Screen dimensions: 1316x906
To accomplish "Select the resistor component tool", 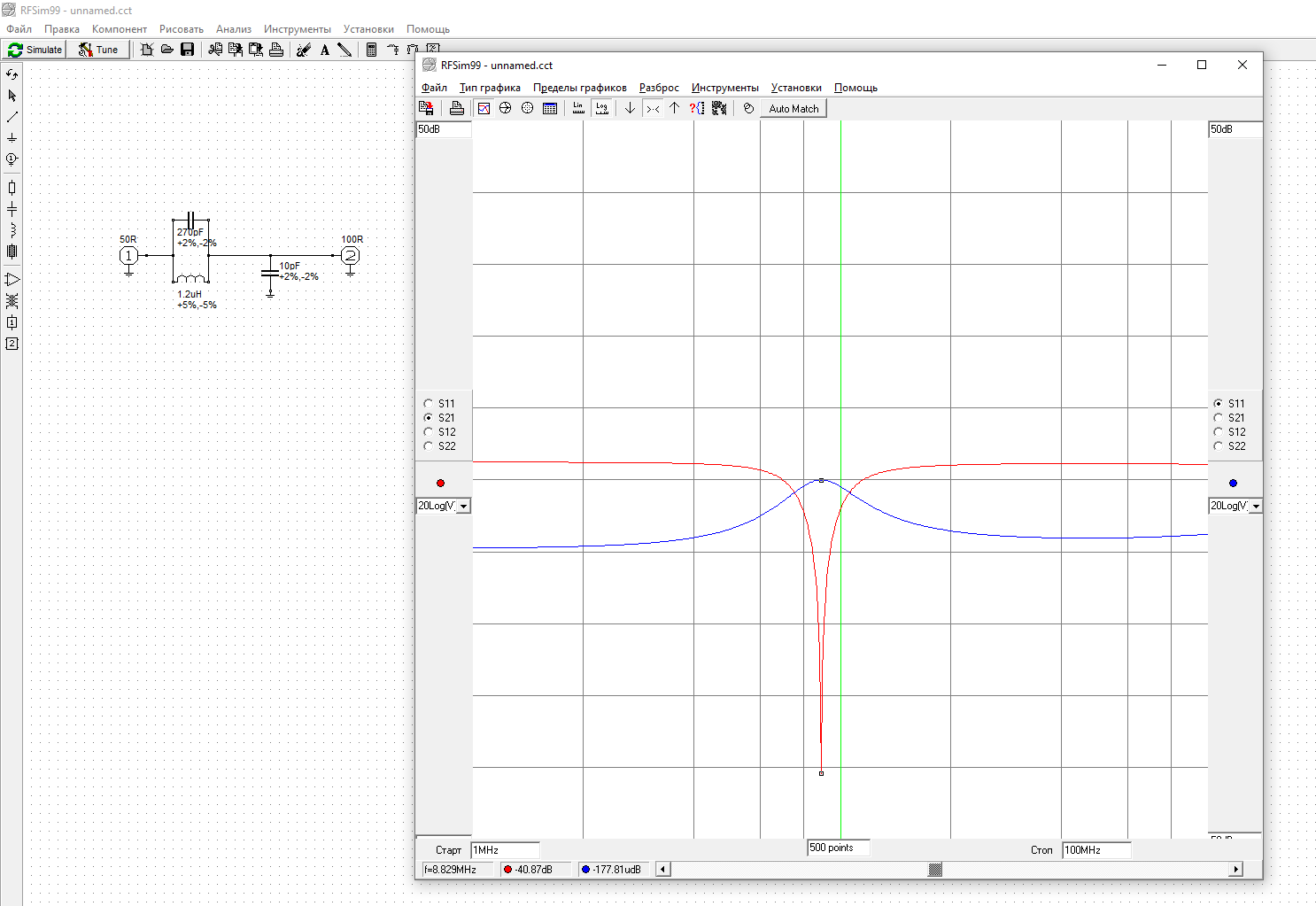I will [12, 188].
